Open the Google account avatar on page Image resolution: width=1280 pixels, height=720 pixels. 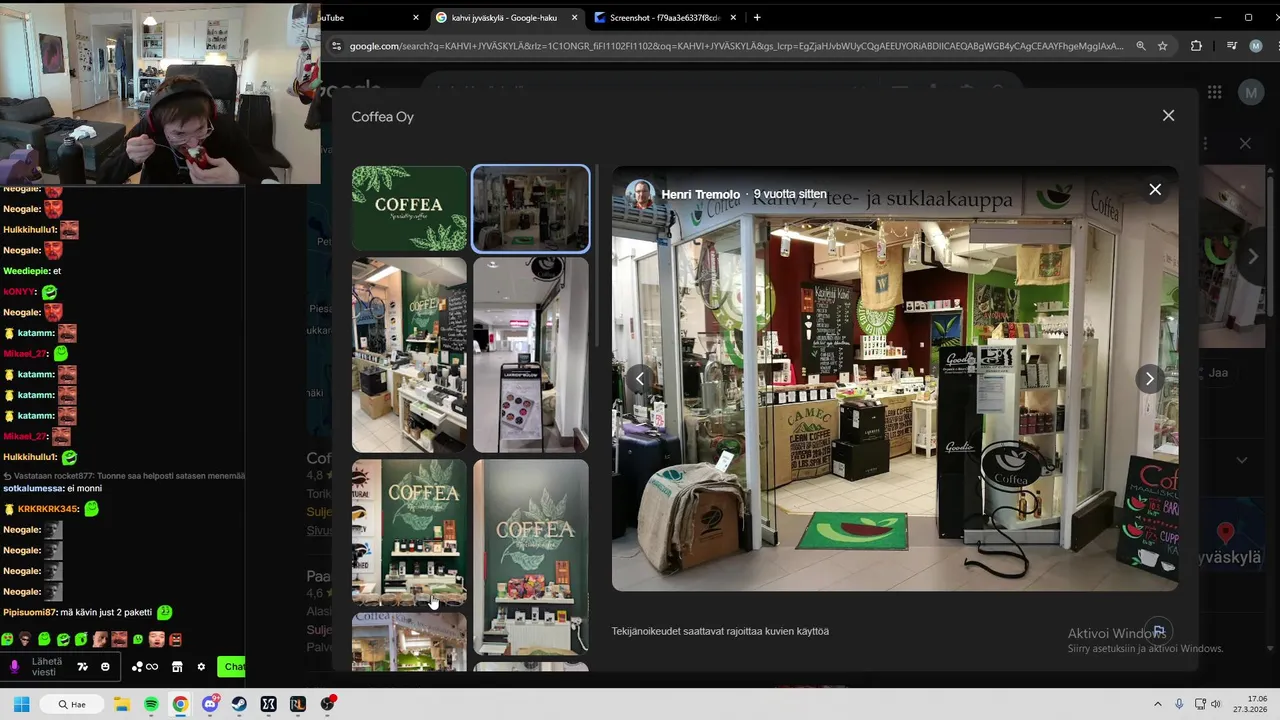[x=1251, y=93]
